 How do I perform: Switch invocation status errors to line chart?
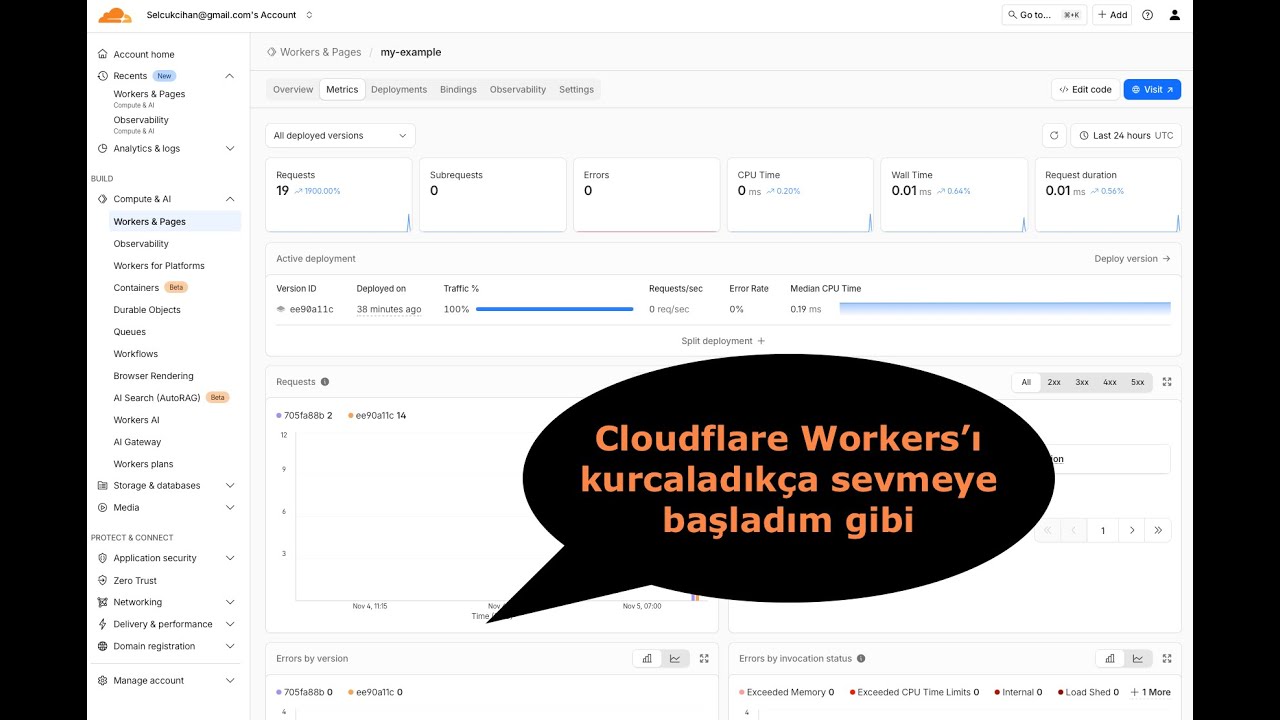coord(1138,658)
